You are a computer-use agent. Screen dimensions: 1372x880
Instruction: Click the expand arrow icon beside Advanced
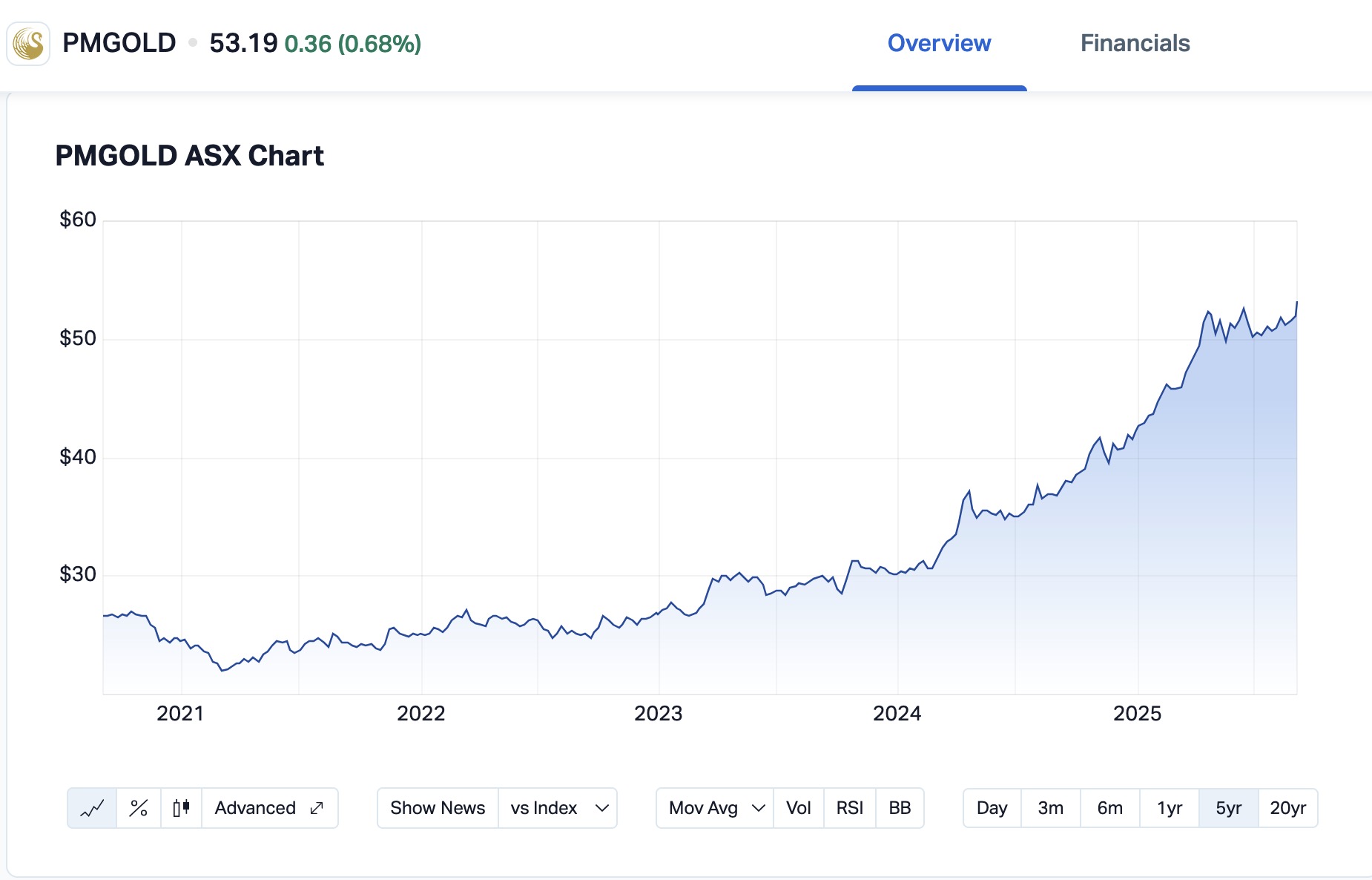tap(317, 808)
